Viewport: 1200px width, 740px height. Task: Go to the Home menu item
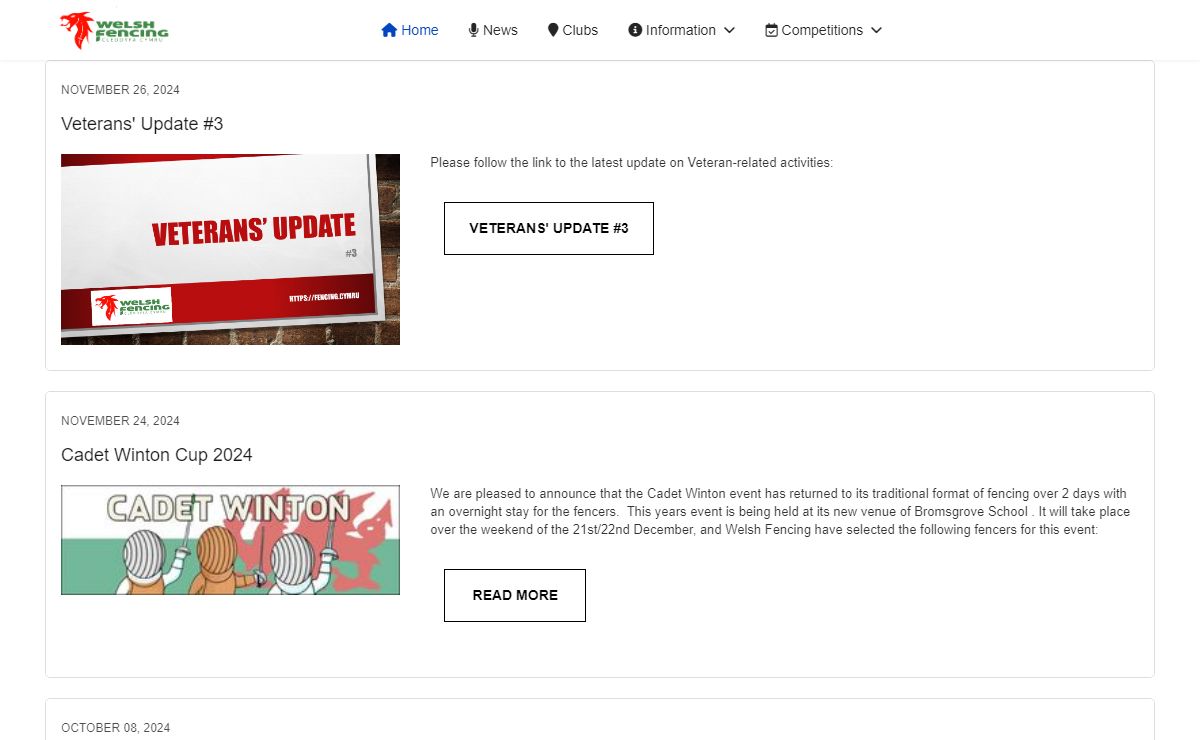pos(410,30)
